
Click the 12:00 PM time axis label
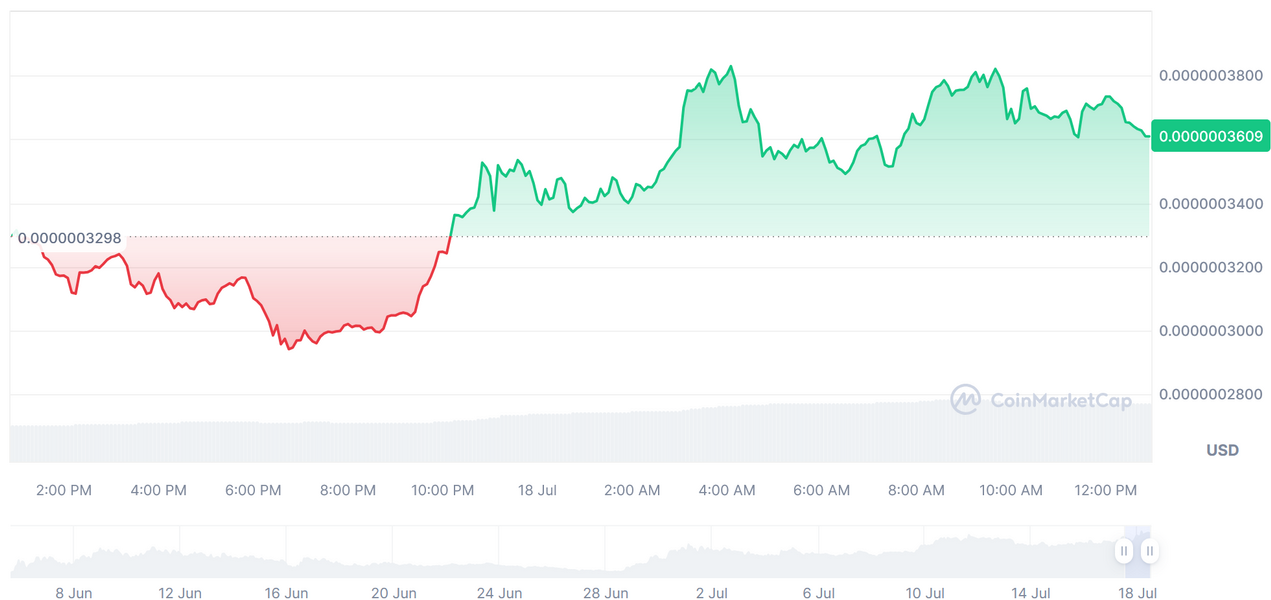point(1105,490)
